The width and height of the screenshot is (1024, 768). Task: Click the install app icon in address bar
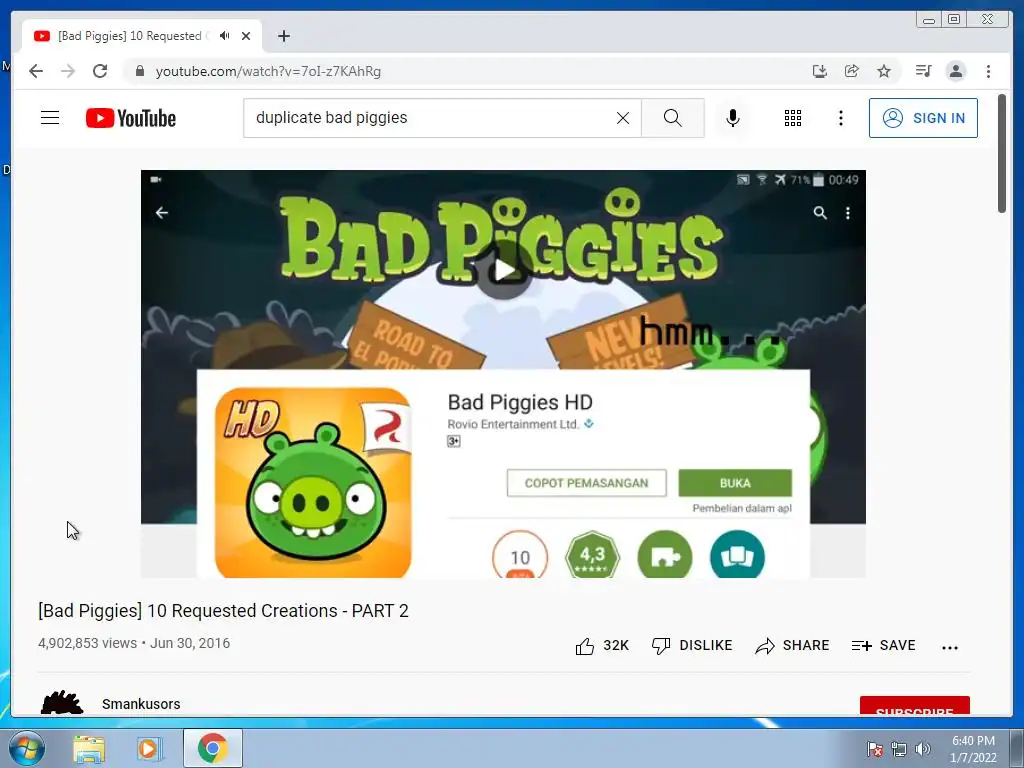tap(820, 71)
